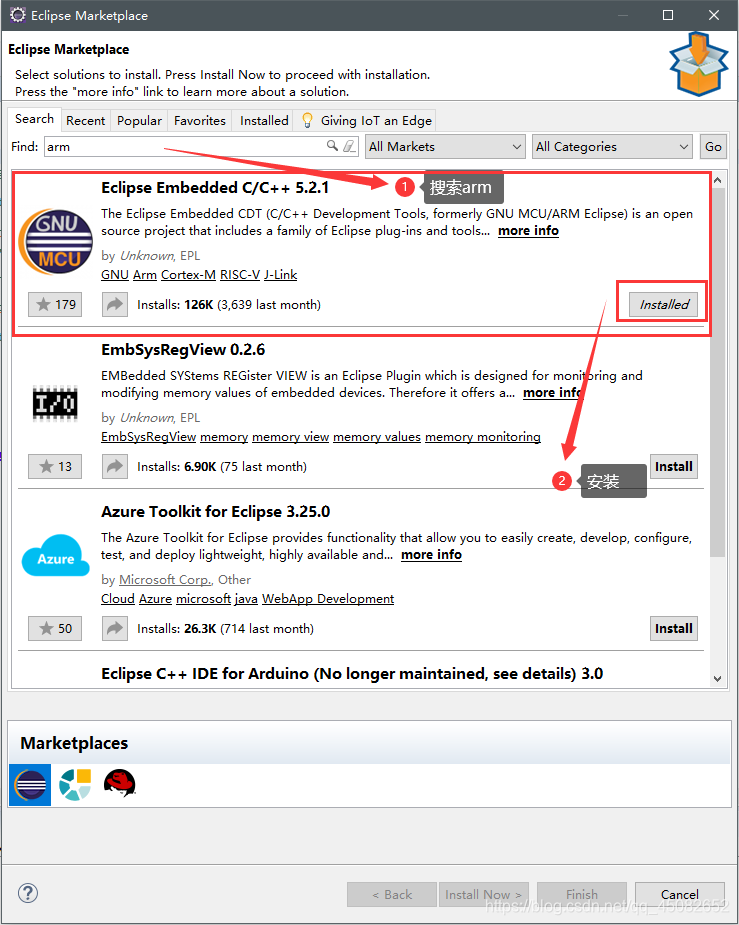Open the help question mark icon
The image size is (739, 925).
pos(28,893)
